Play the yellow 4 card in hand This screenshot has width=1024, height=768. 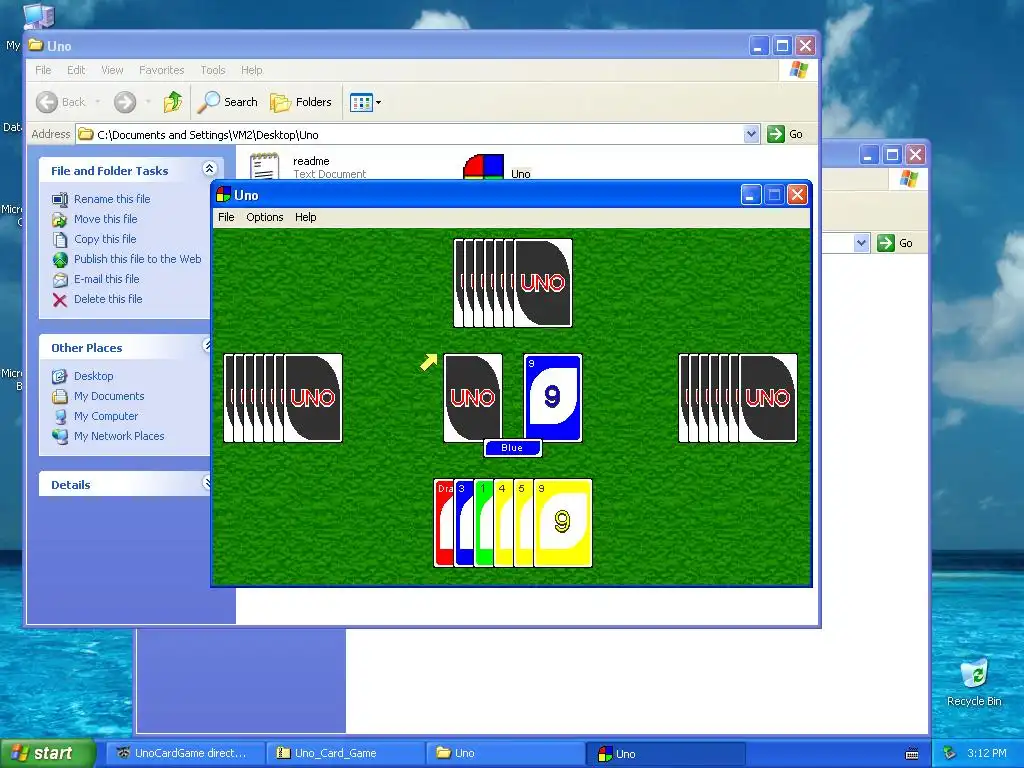tap(504, 522)
